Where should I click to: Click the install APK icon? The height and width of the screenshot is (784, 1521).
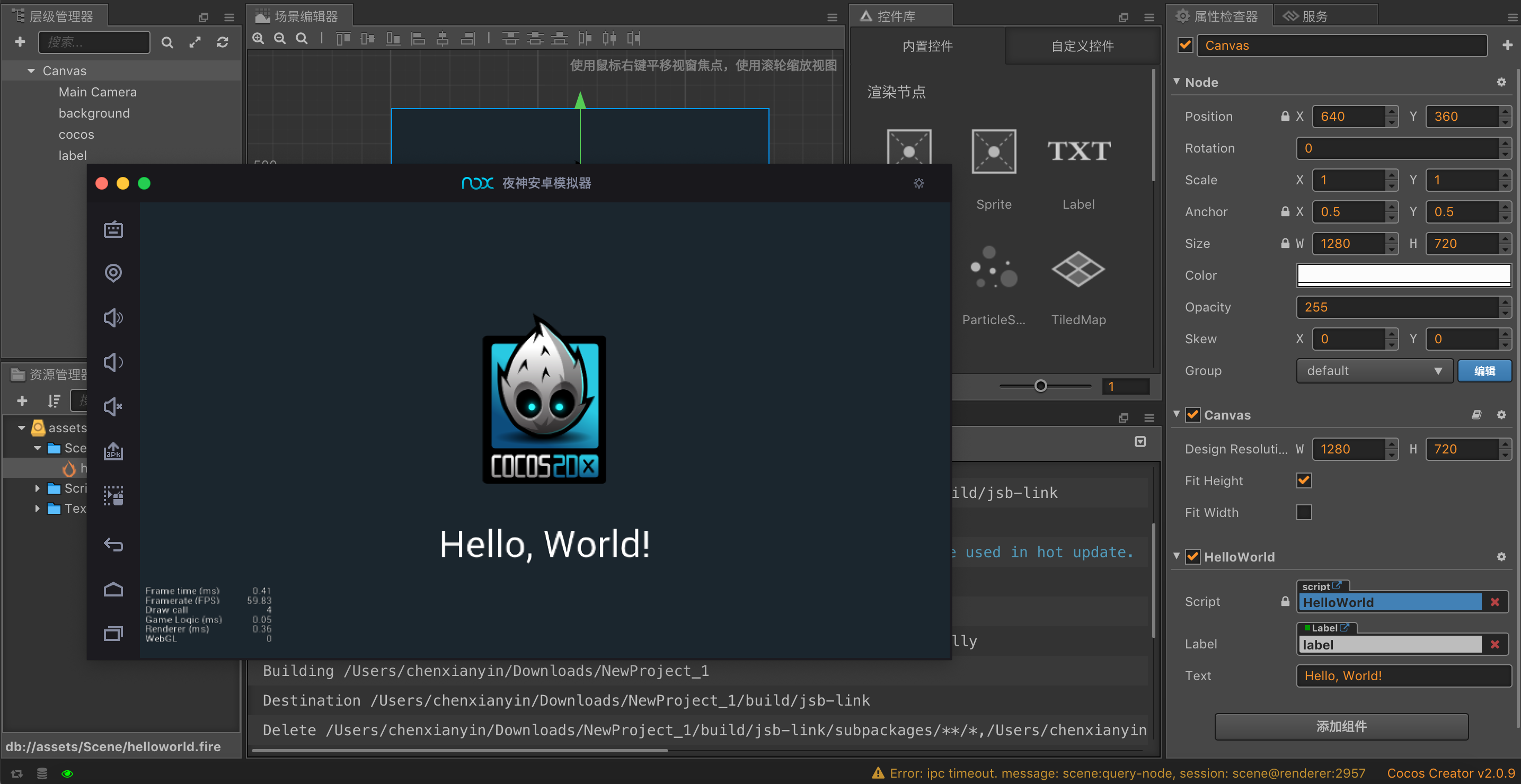pos(113,451)
